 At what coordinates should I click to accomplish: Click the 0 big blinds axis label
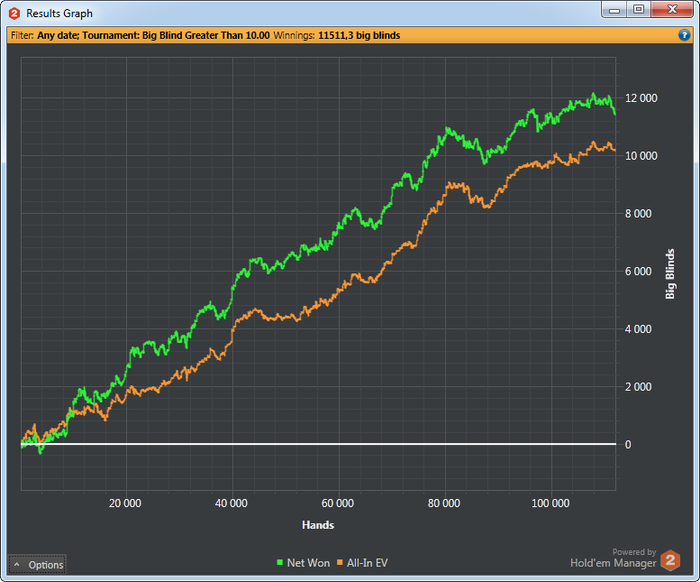(x=628, y=445)
